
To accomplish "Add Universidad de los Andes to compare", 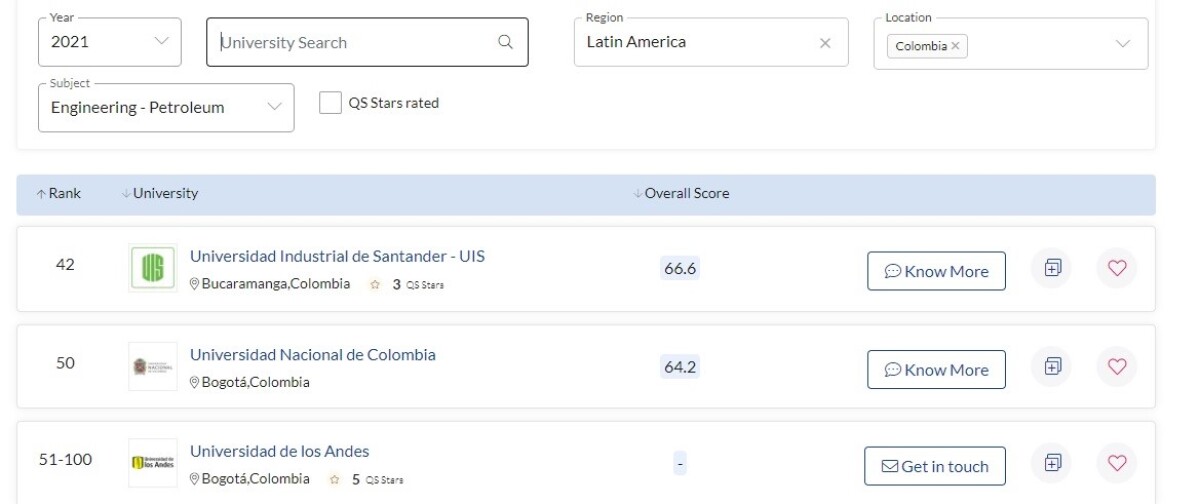I will (x=1051, y=463).
